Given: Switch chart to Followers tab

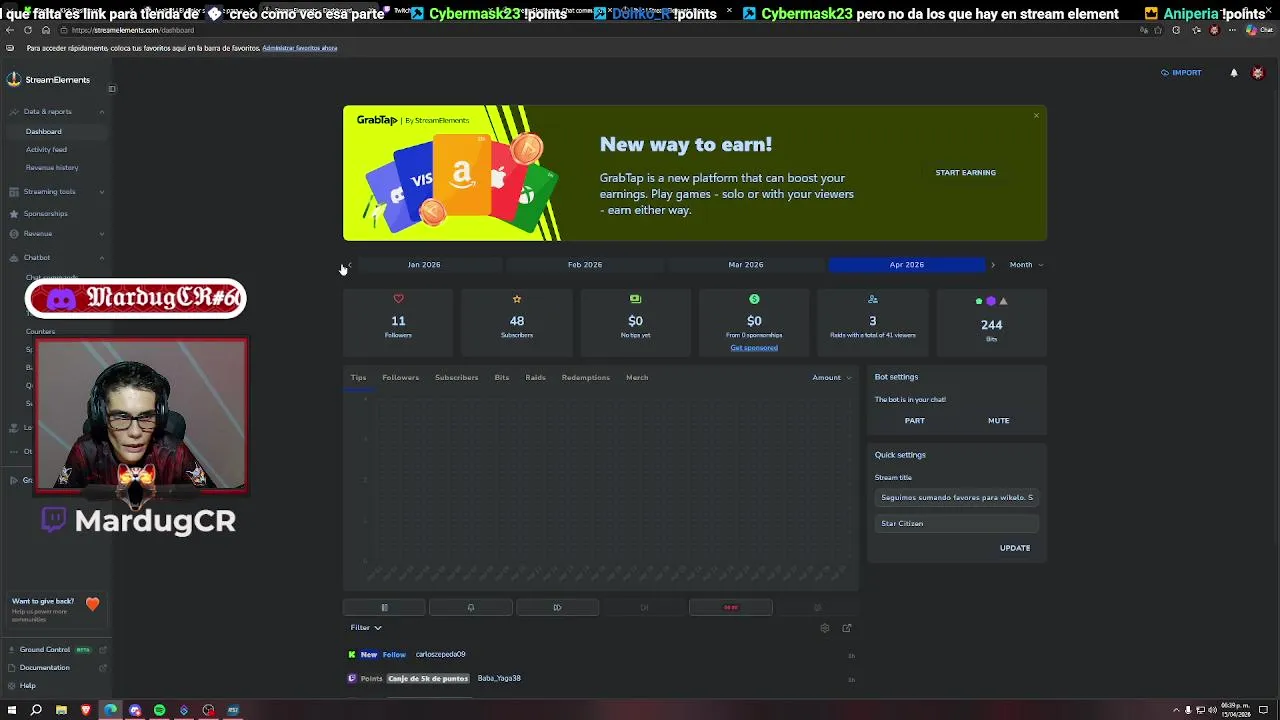Looking at the screenshot, I should point(400,378).
